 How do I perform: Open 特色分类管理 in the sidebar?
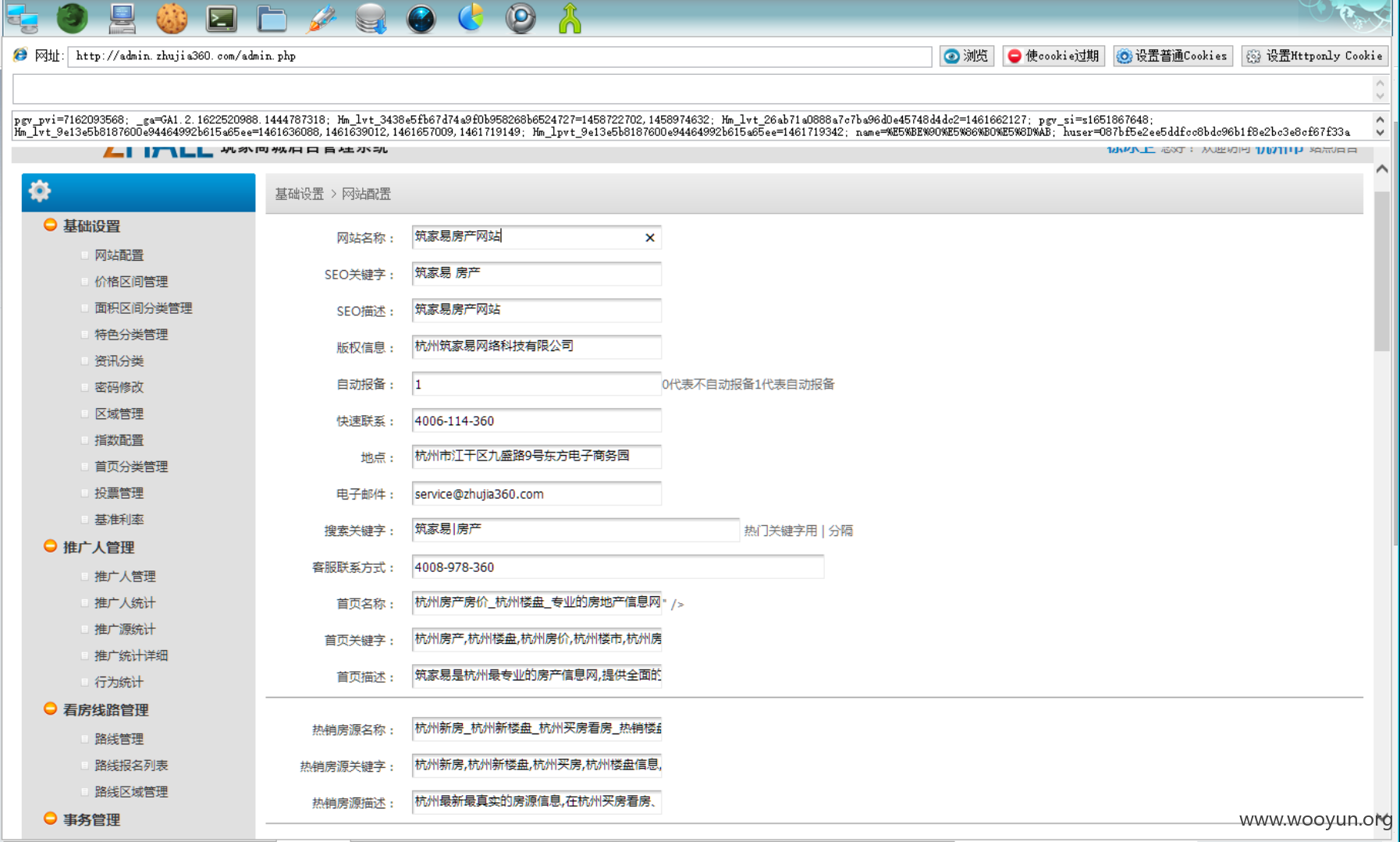(x=131, y=335)
